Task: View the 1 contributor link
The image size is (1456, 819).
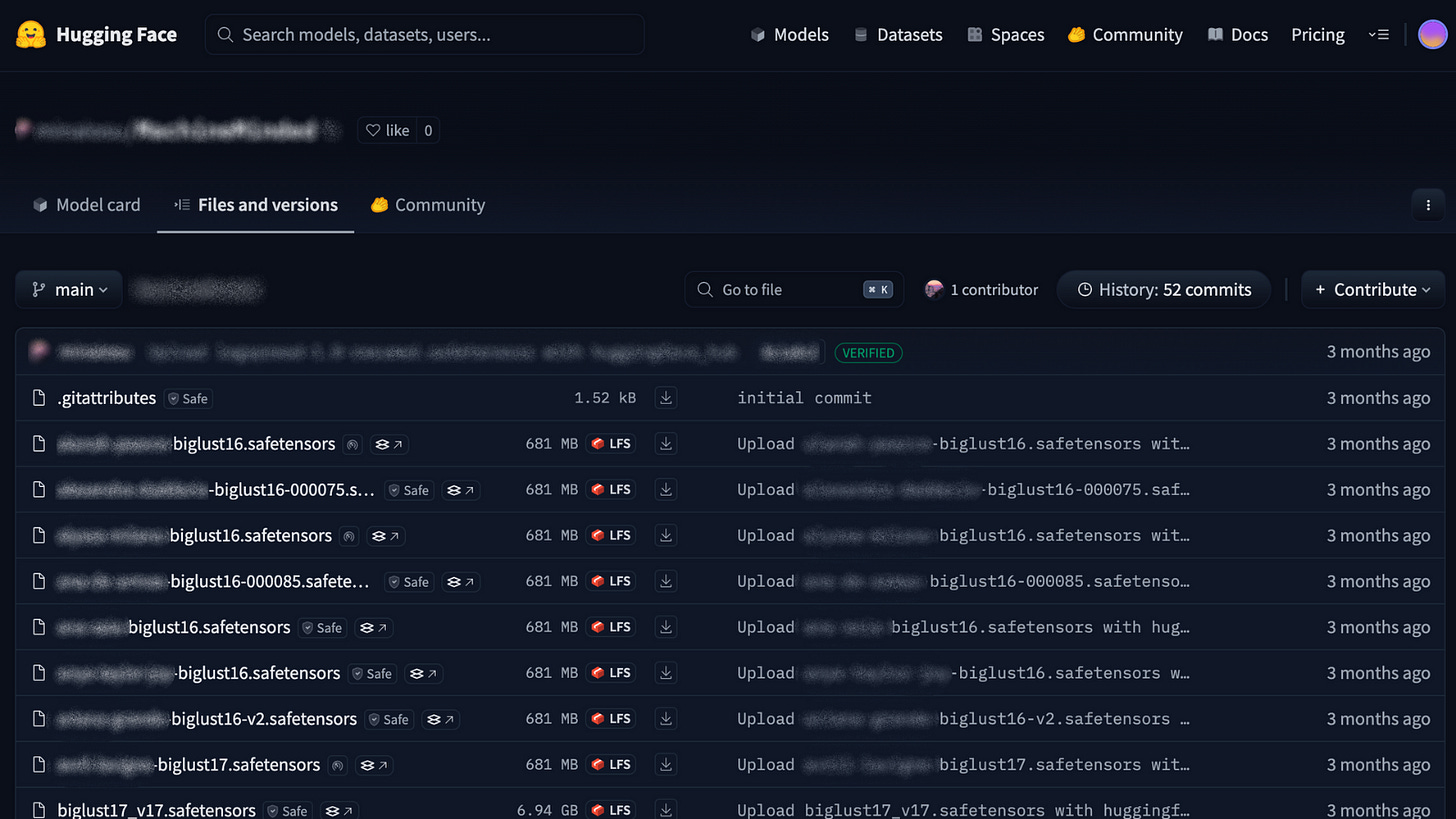Action: pos(981,289)
